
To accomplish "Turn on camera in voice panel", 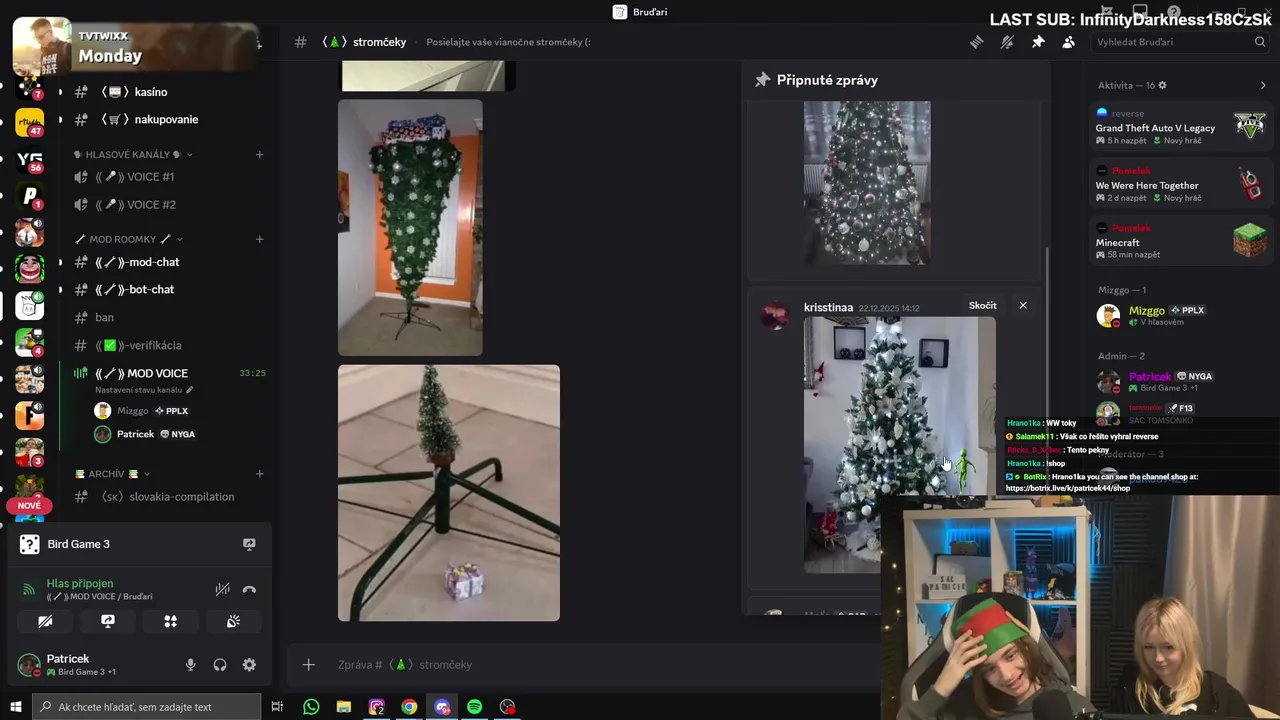I will pyautogui.click(x=45, y=621).
